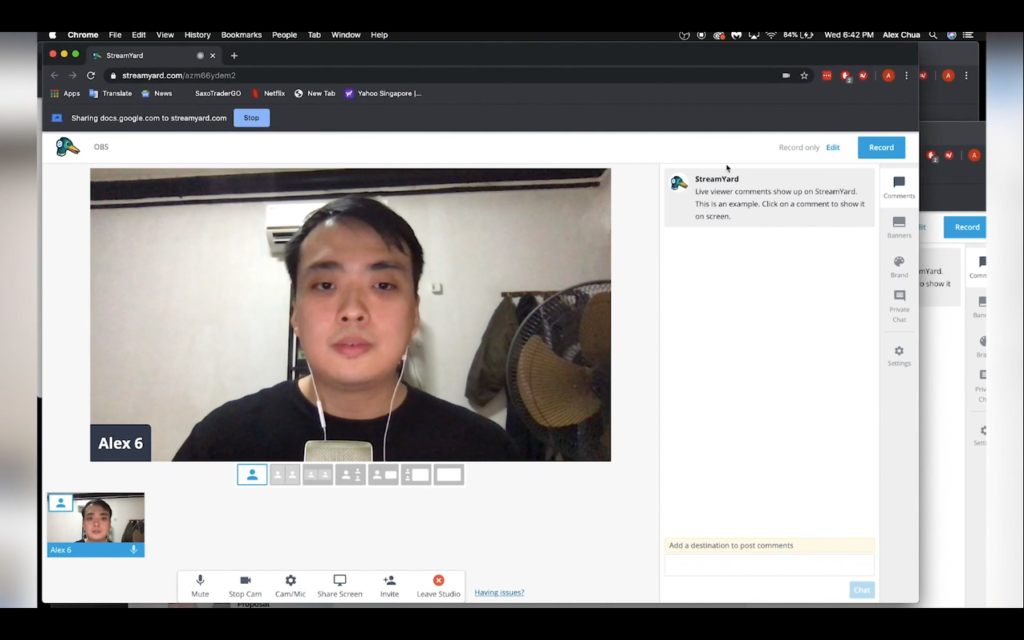Open the Private Chat panel
This screenshot has height=640, width=1024.
(899, 306)
